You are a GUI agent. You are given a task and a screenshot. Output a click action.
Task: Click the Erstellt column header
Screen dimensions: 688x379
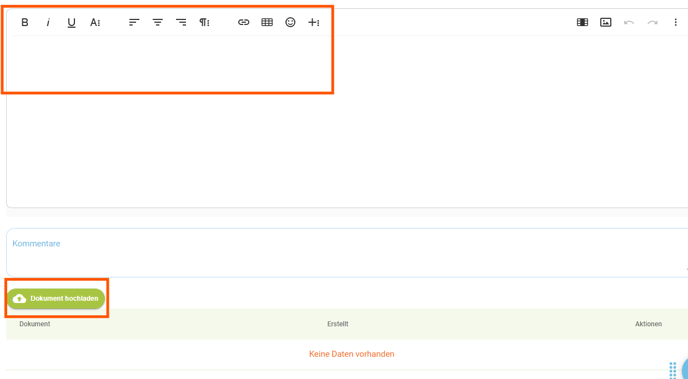click(x=338, y=324)
